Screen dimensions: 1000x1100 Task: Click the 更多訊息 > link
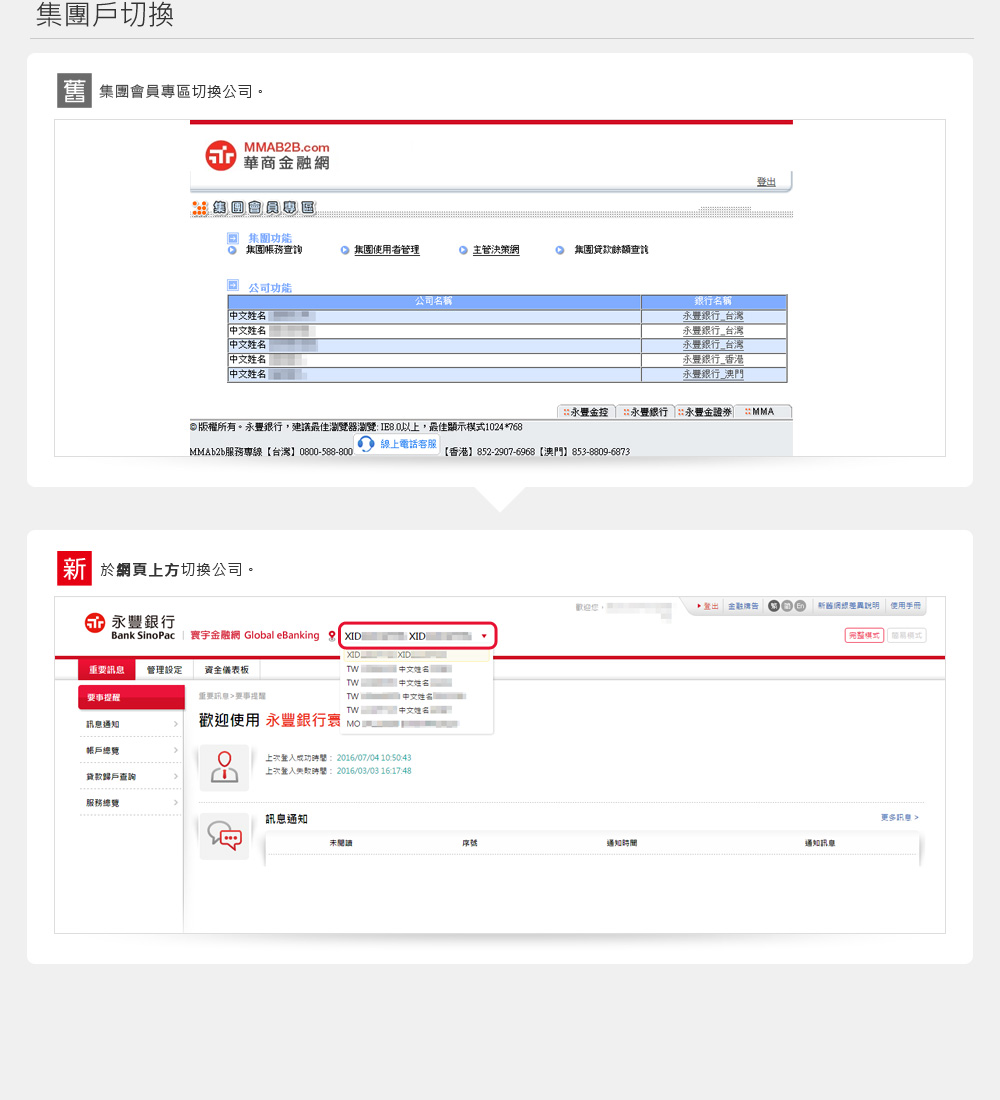(x=900, y=817)
